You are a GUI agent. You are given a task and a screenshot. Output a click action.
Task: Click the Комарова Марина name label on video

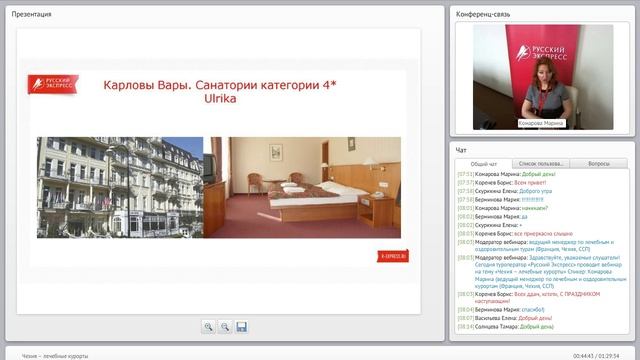tap(541, 123)
